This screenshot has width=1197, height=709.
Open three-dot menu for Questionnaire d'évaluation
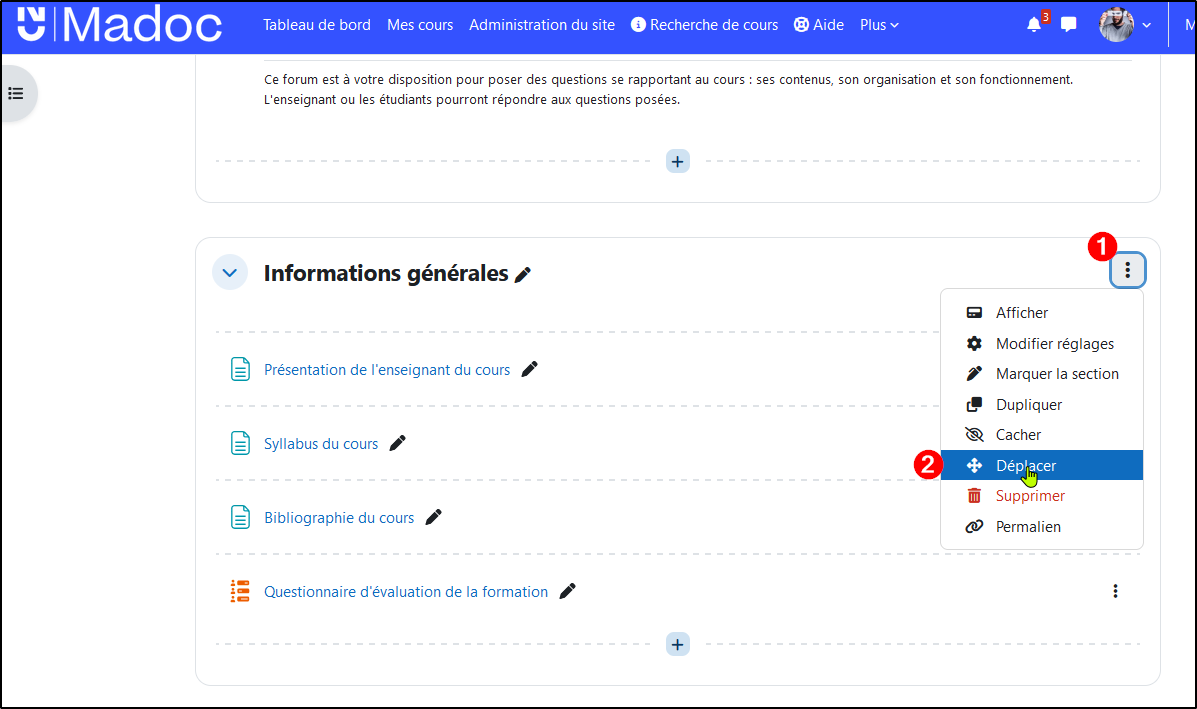[1115, 591]
